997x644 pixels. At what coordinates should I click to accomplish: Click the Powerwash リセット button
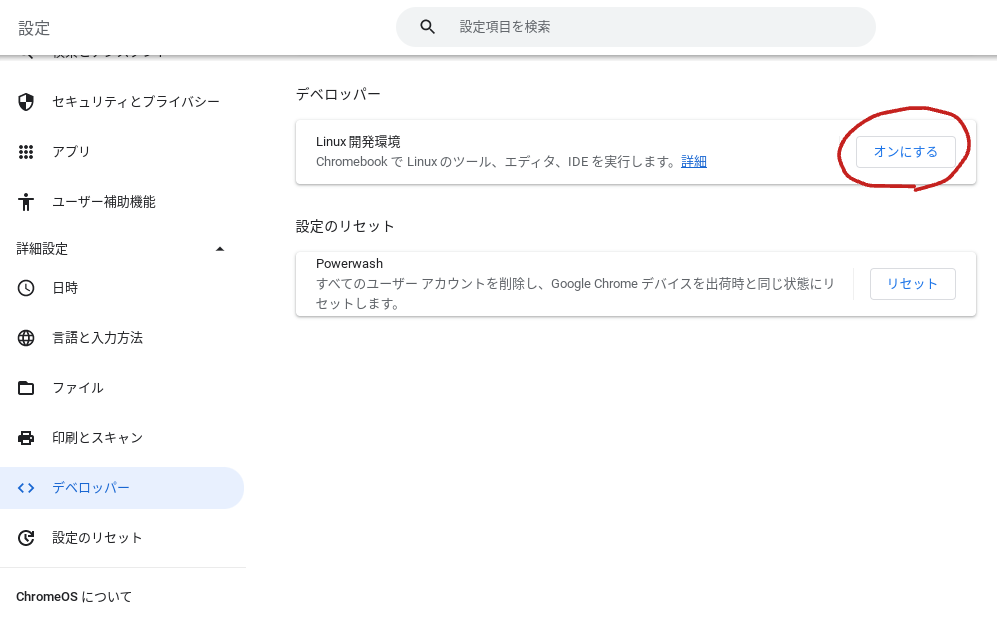pyautogui.click(x=912, y=283)
